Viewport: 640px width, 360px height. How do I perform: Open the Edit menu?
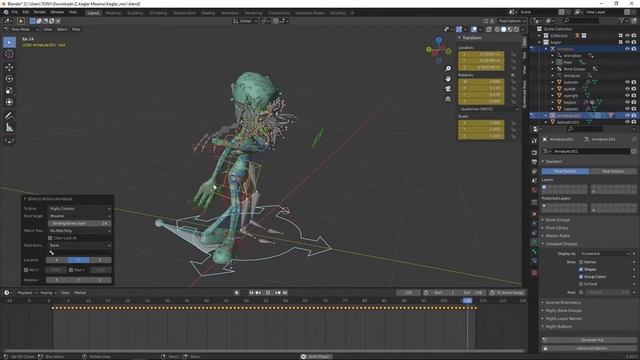pos(26,12)
